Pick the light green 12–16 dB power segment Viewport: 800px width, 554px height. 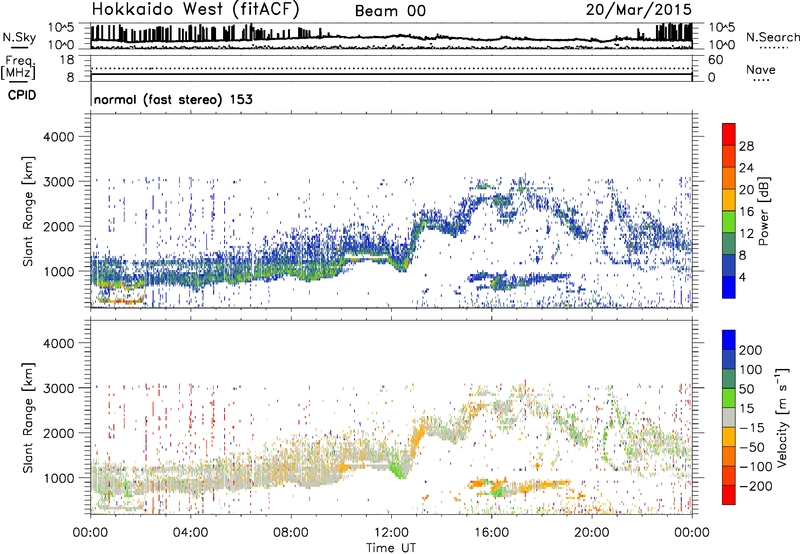coord(729,222)
